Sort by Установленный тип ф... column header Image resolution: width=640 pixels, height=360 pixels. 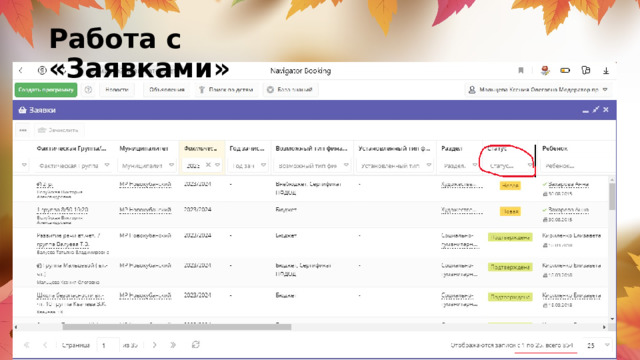tap(394, 149)
